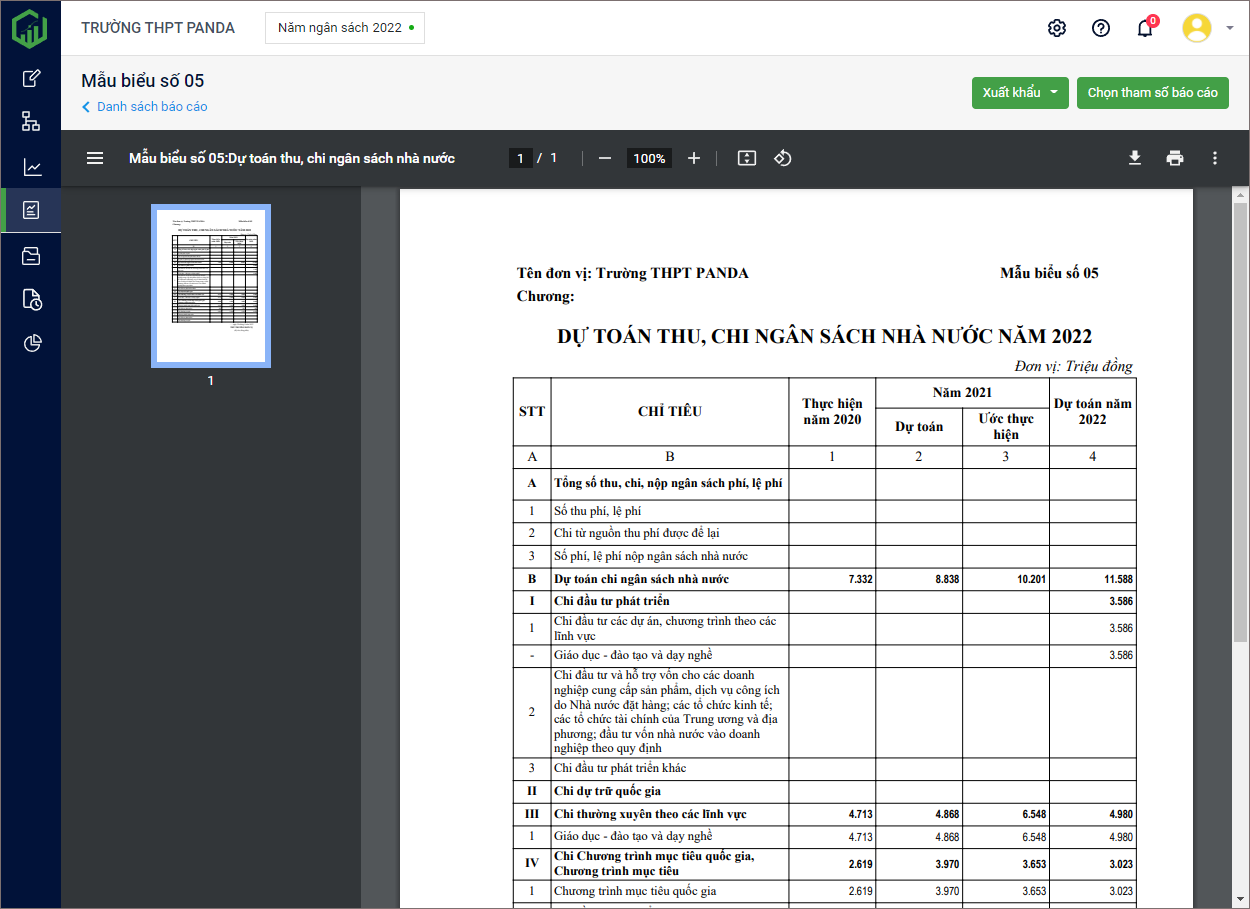
Task: Download the PDF report
Action: tap(1135, 158)
